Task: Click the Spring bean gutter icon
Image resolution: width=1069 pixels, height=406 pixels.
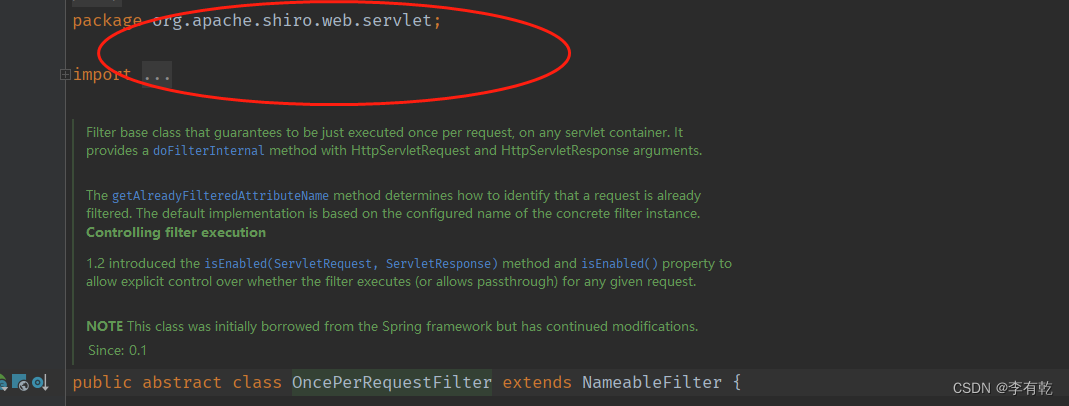Action: click(3, 383)
